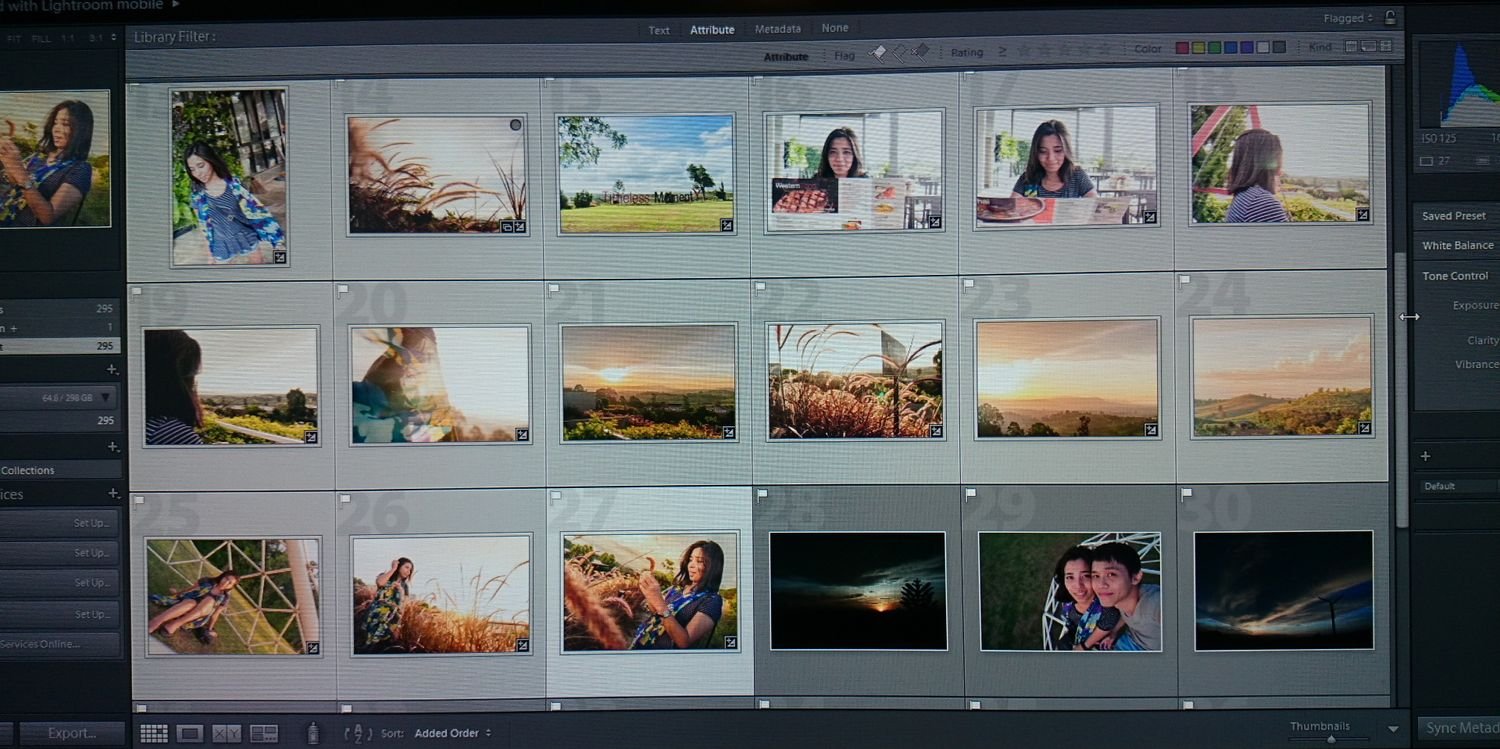
Task: Reverse the A-Z sort direction
Action: click(x=357, y=733)
